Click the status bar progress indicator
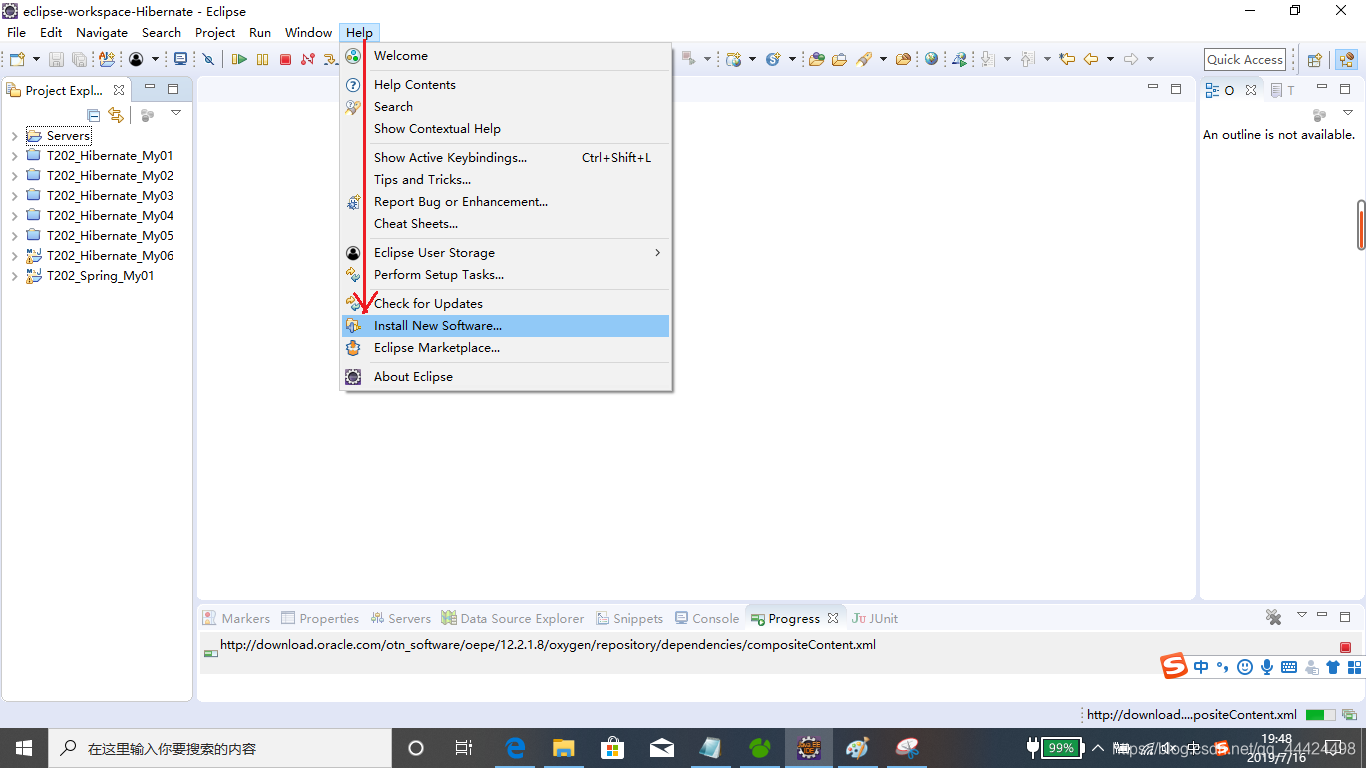This screenshot has width=1366, height=768. click(1320, 715)
